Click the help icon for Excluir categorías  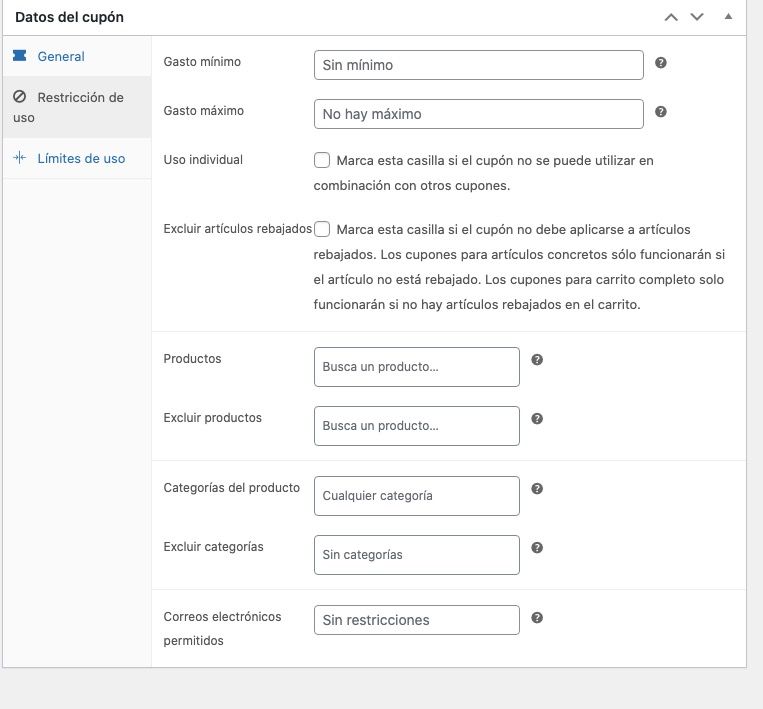[x=537, y=547]
